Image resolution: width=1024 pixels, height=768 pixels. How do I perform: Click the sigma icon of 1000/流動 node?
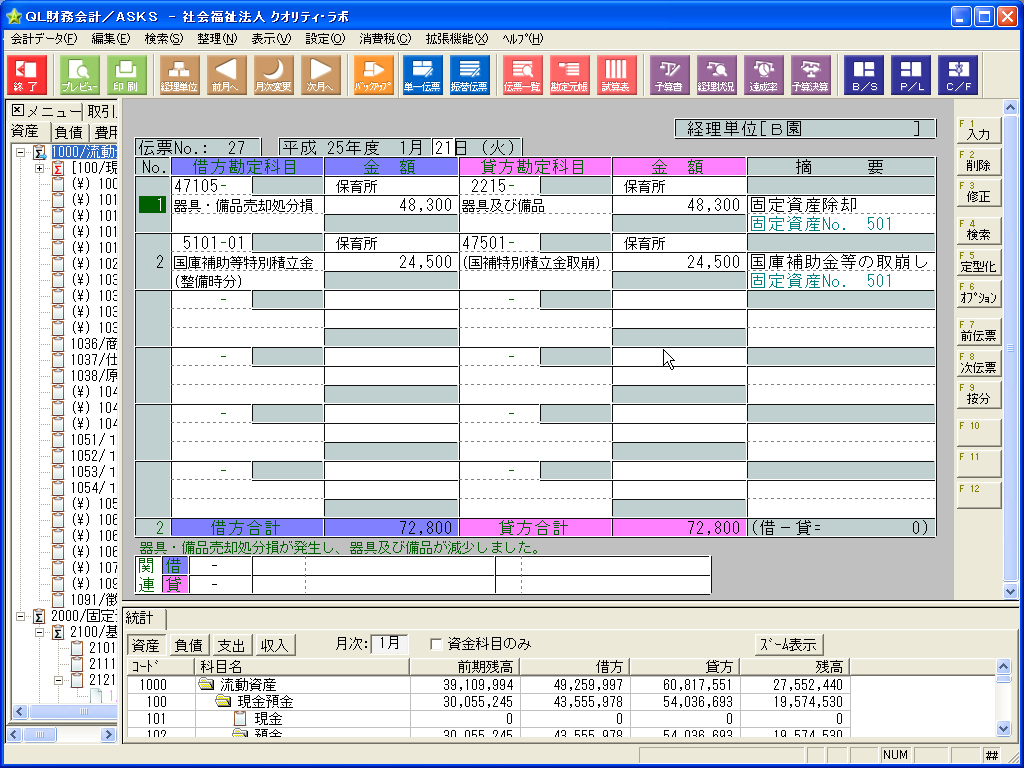point(40,153)
